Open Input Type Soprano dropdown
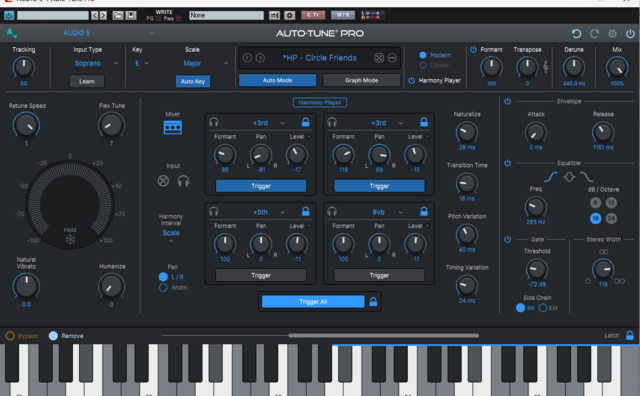The height and width of the screenshot is (396, 640). tap(96, 63)
